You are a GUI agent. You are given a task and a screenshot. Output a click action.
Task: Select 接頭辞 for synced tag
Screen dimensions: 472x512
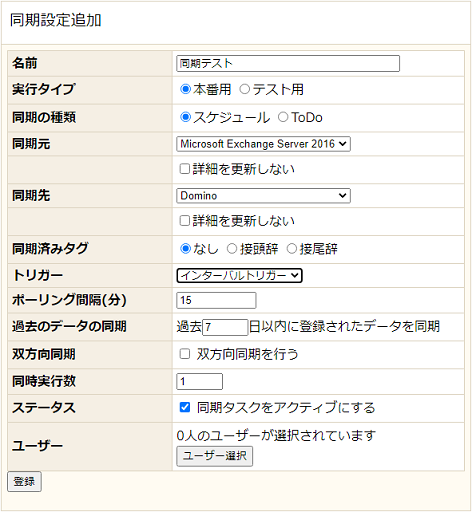pos(232,249)
